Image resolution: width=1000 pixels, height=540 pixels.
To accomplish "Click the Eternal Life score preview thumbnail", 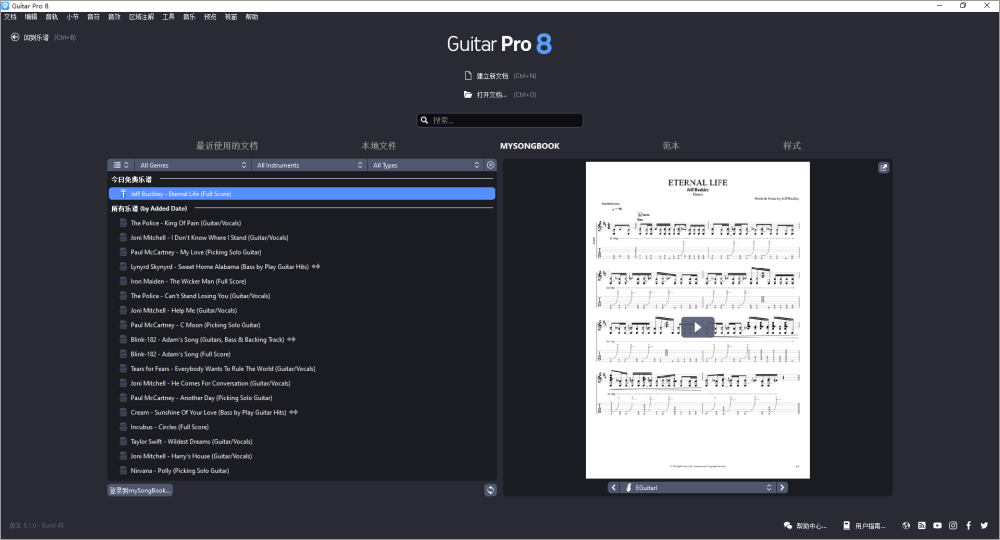I will (698, 320).
